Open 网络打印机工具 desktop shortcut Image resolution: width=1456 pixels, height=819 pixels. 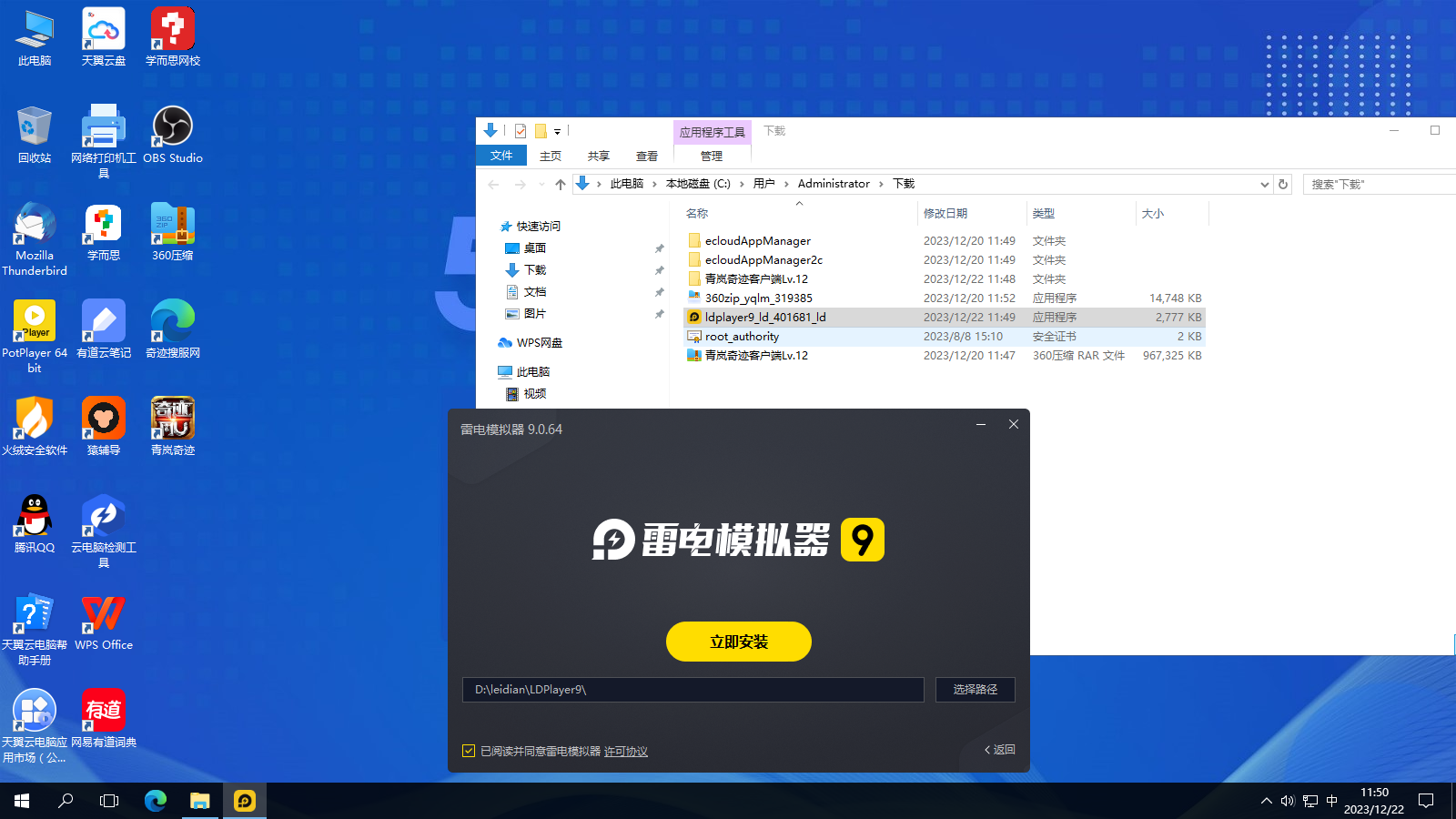pyautogui.click(x=104, y=141)
